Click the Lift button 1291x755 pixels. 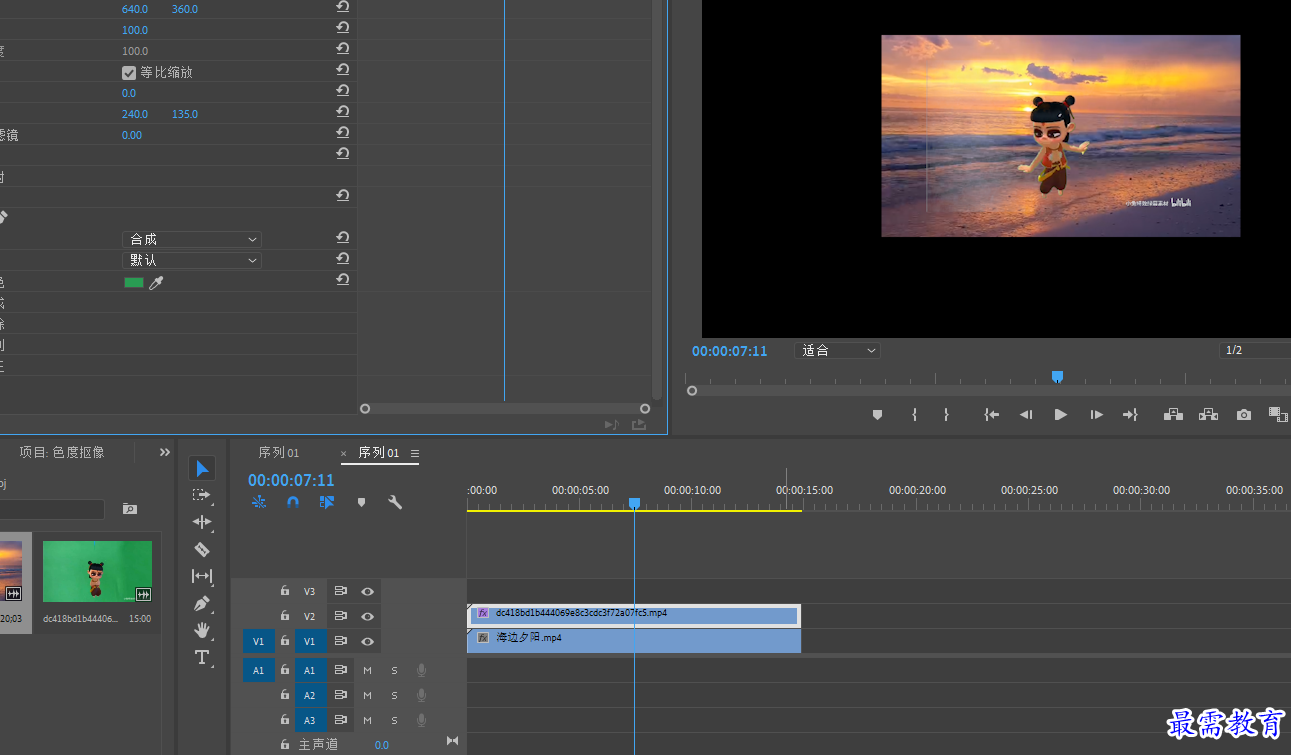click(x=1173, y=414)
